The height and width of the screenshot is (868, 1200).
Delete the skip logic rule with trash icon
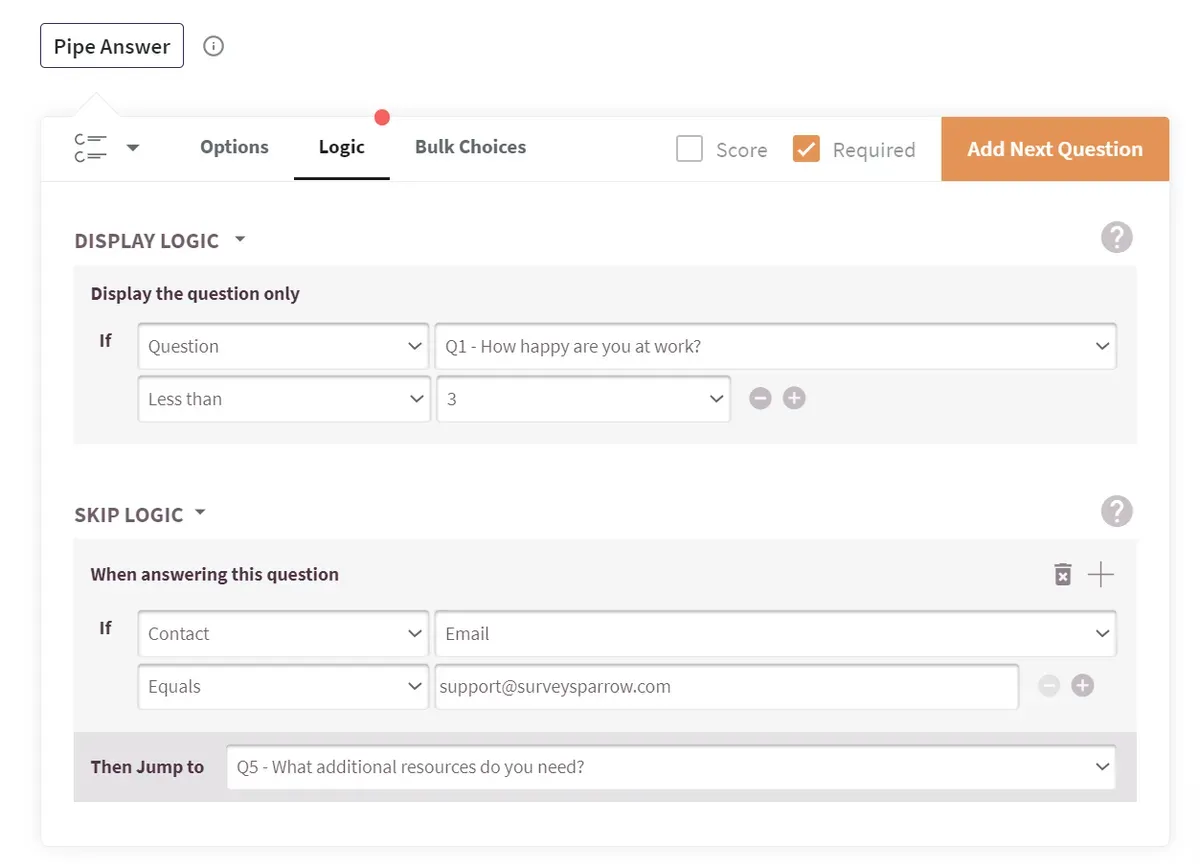click(1063, 574)
